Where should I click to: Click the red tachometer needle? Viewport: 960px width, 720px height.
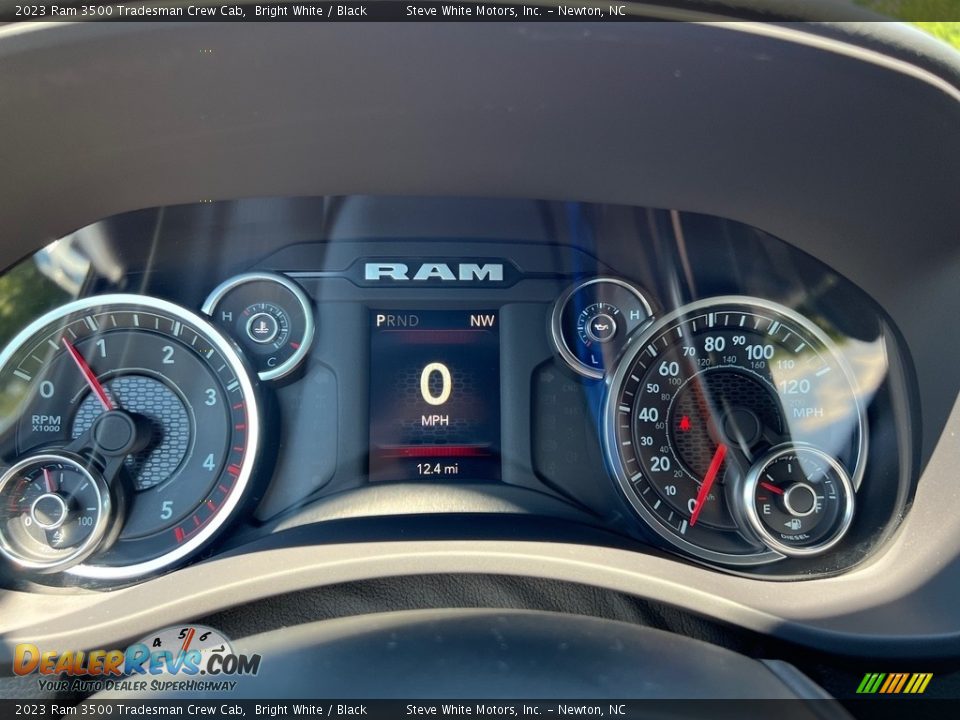tap(88, 374)
